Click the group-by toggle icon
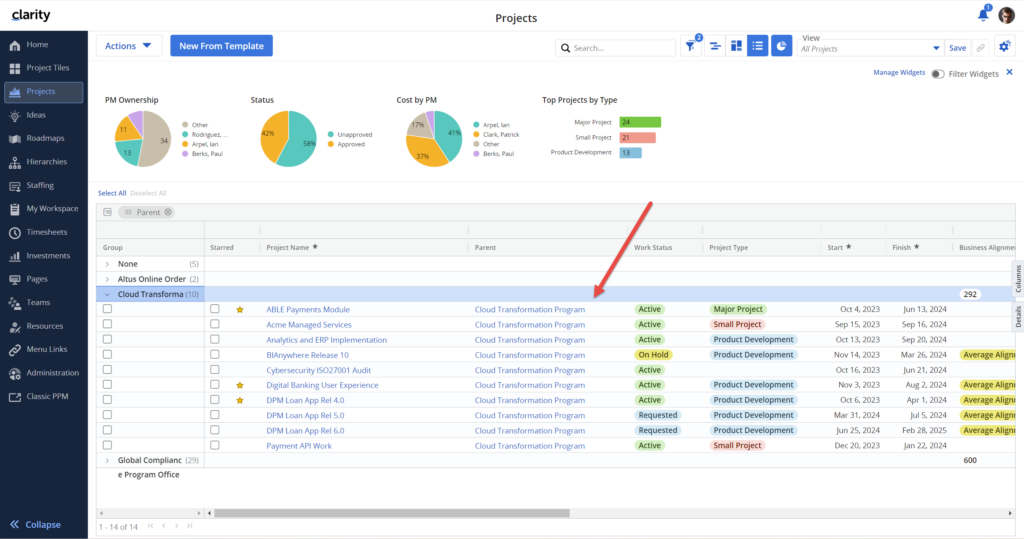This screenshot has width=1024, height=539. (108, 212)
